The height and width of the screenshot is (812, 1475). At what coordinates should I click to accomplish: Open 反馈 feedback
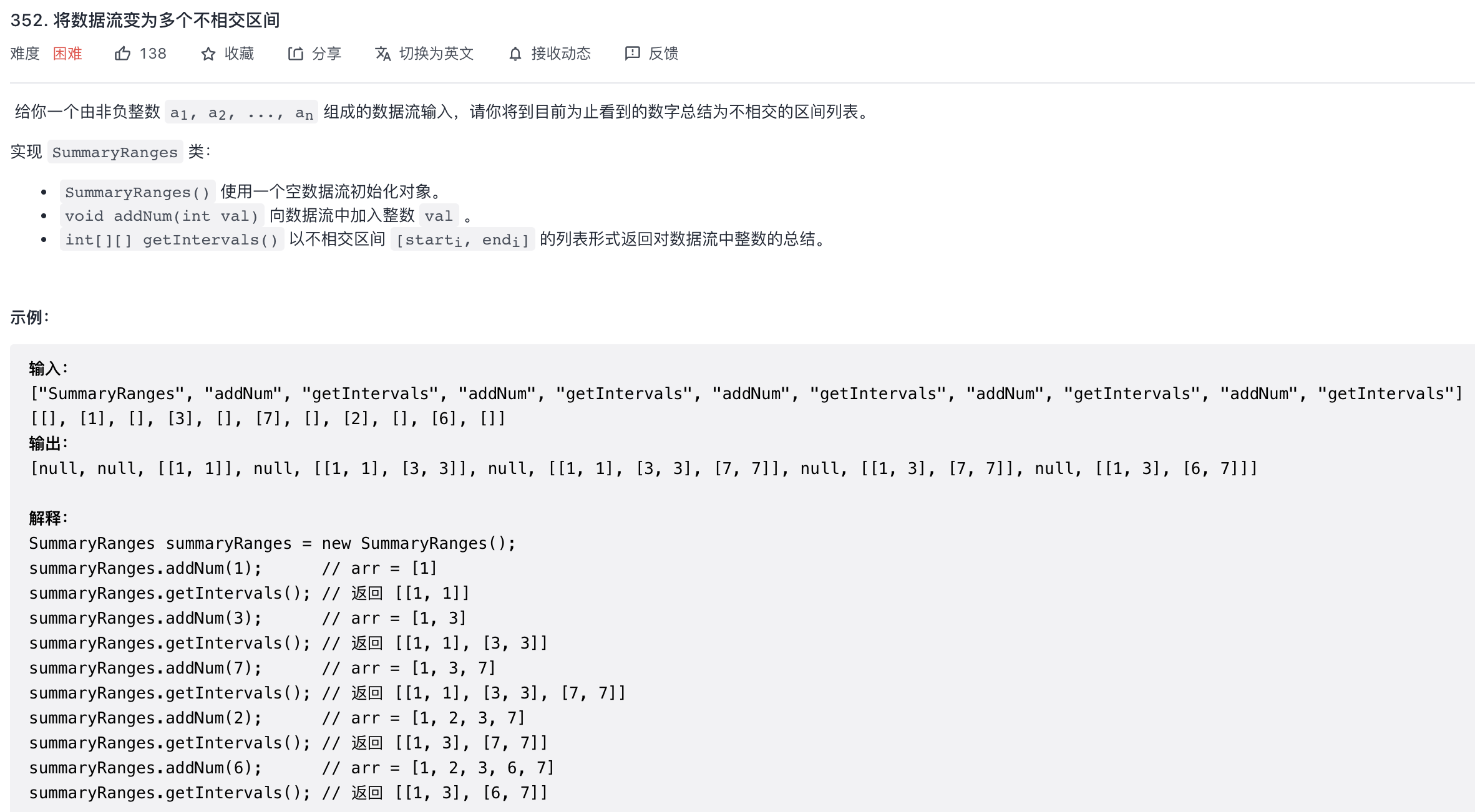click(664, 54)
